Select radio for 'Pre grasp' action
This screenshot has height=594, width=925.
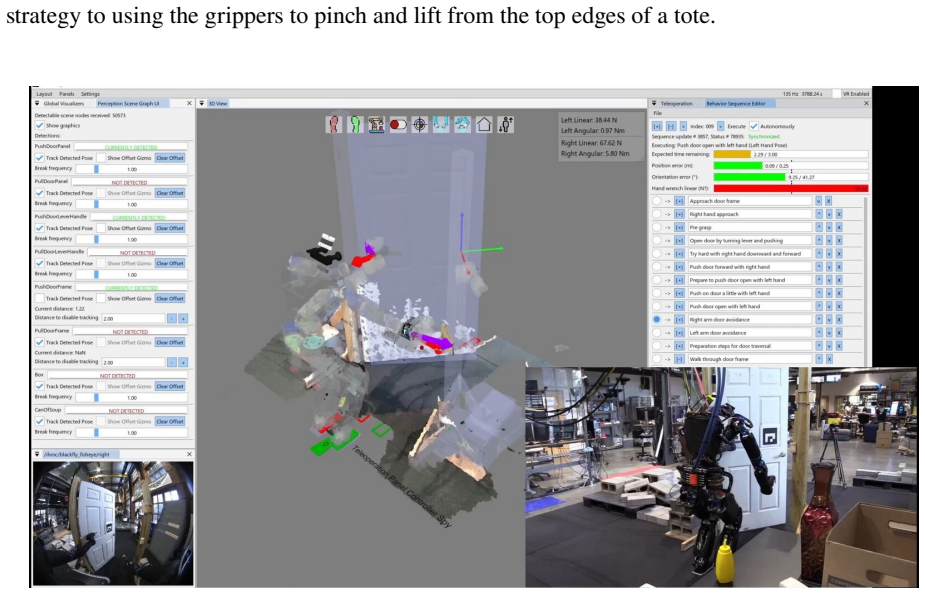pos(657,227)
